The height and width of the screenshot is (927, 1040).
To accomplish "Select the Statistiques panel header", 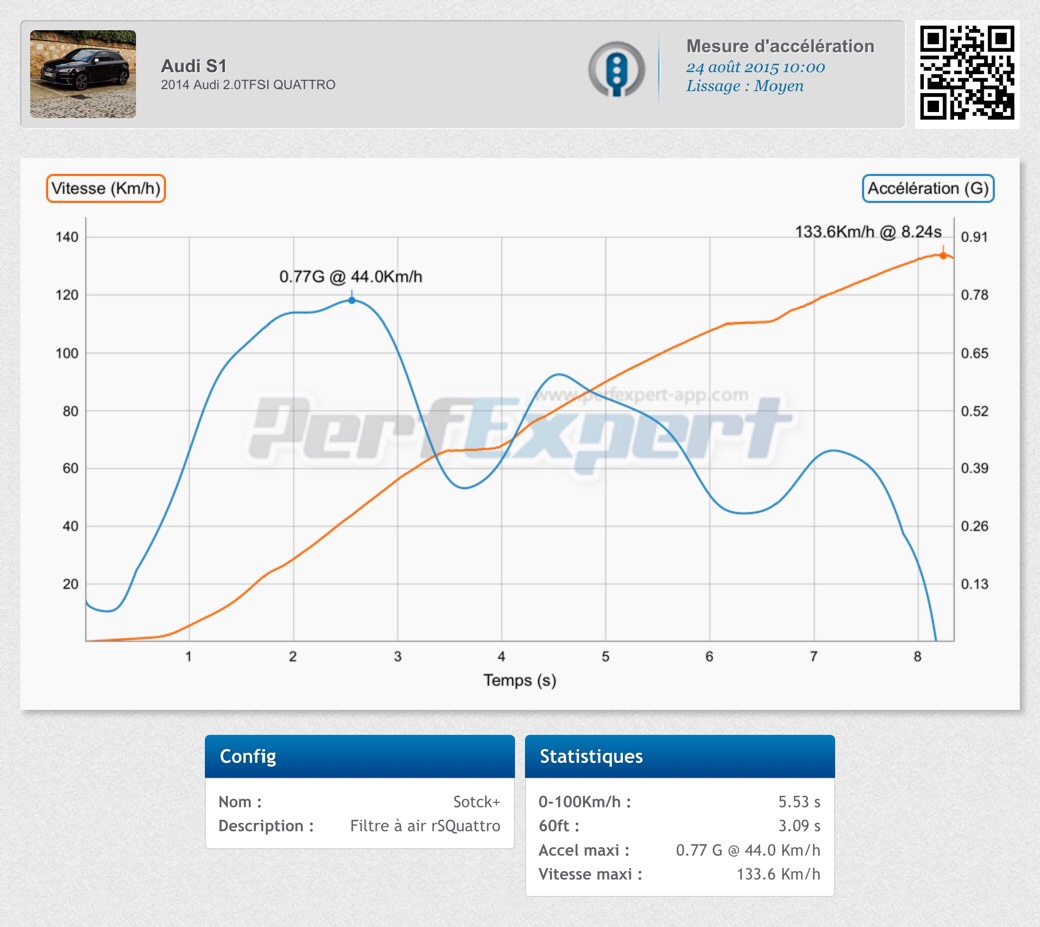I will coord(679,757).
